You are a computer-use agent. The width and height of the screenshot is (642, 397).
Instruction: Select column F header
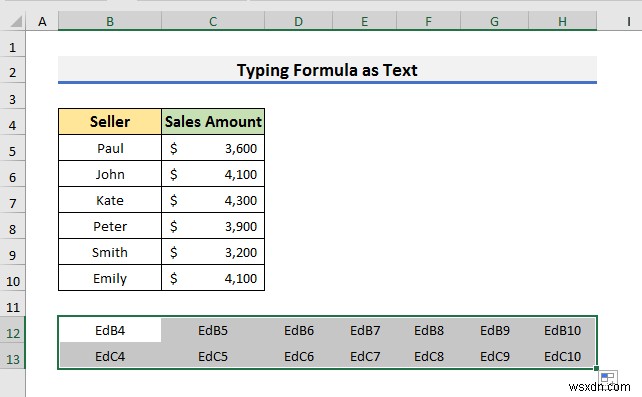[x=428, y=21]
